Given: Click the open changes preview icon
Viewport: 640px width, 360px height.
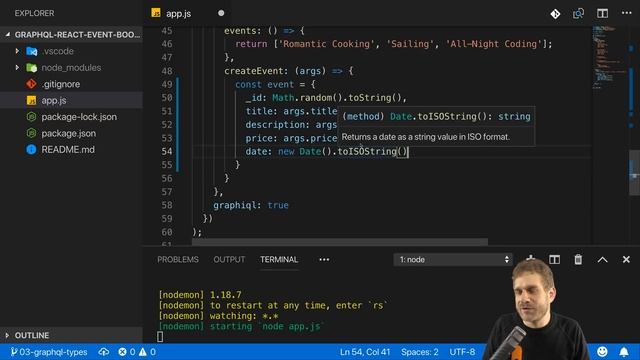Looking at the screenshot, I should point(578,13).
